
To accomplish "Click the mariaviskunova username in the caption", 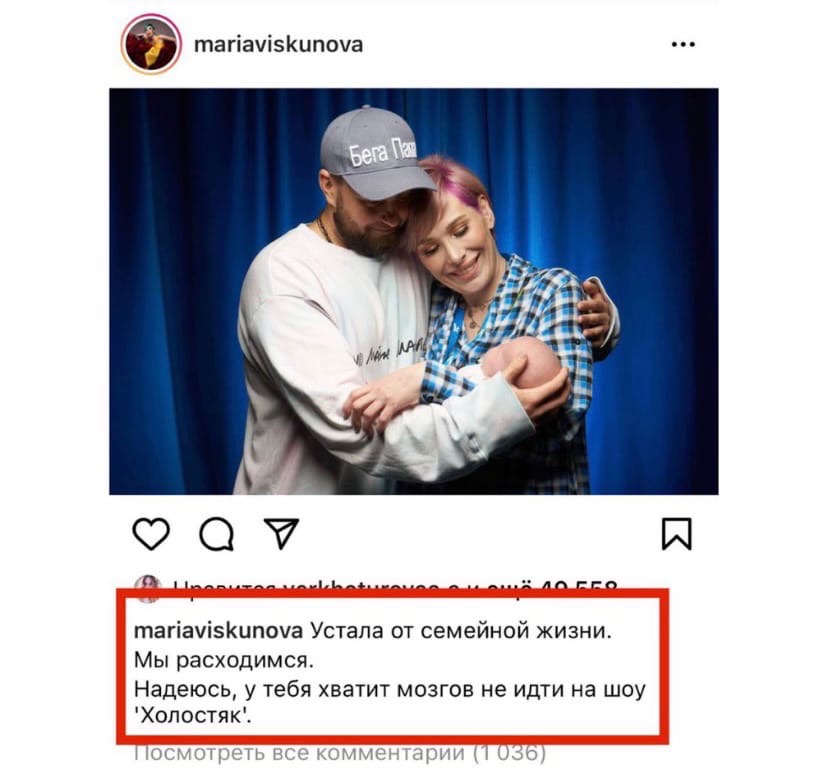I will (219, 631).
